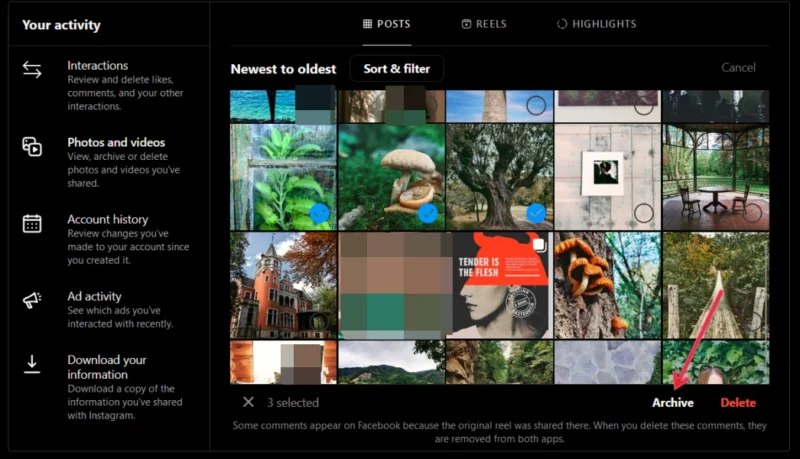The width and height of the screenshot is (800, 459).
Task: Open the Sort & filter options
Action: pyautogui.click(x=396, y=68)
